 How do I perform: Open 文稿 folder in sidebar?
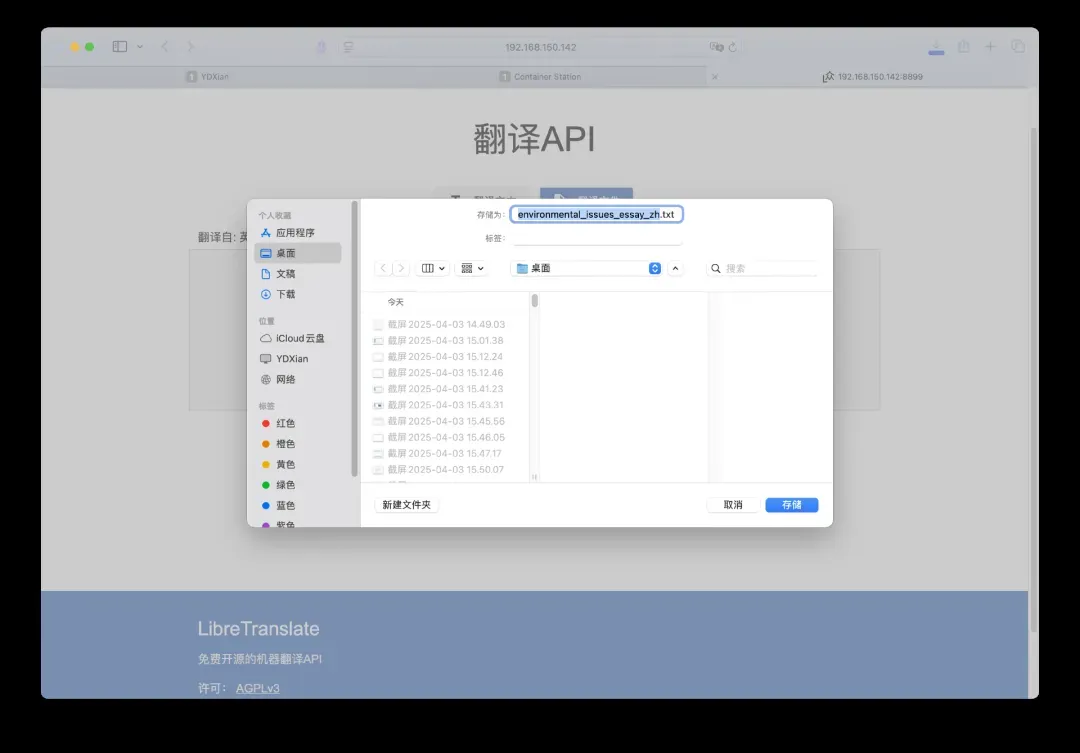[x=285, y=274]
